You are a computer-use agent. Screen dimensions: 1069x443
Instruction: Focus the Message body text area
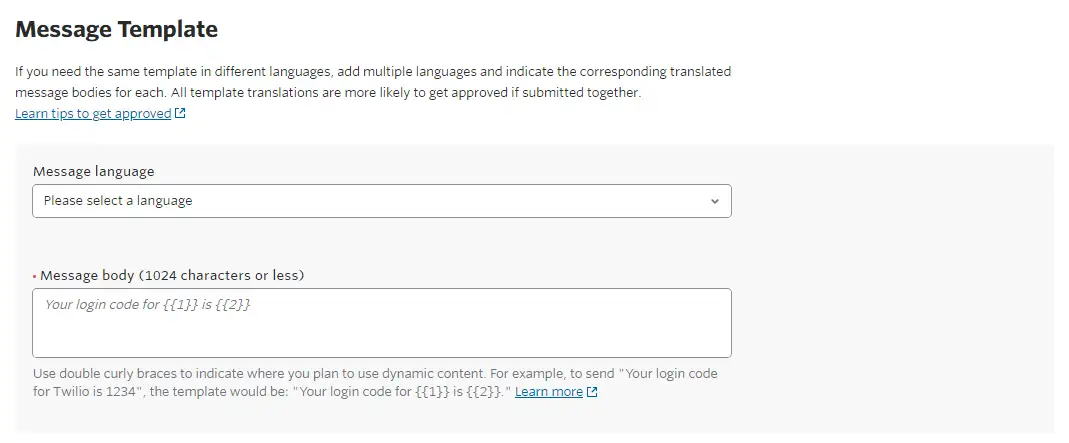[x=381, y=323]
